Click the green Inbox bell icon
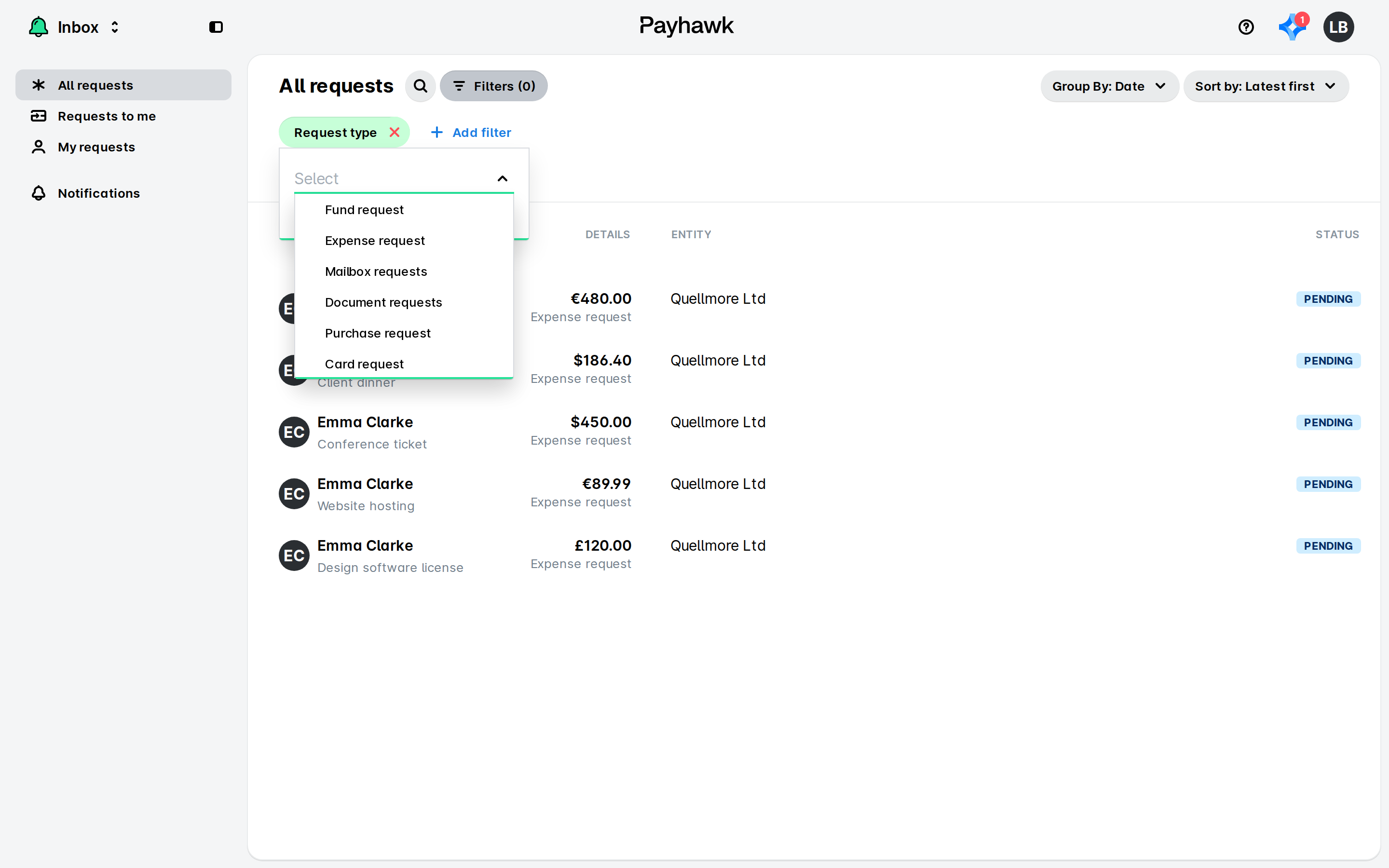1389x868 pixels. [x=39, y=27]
